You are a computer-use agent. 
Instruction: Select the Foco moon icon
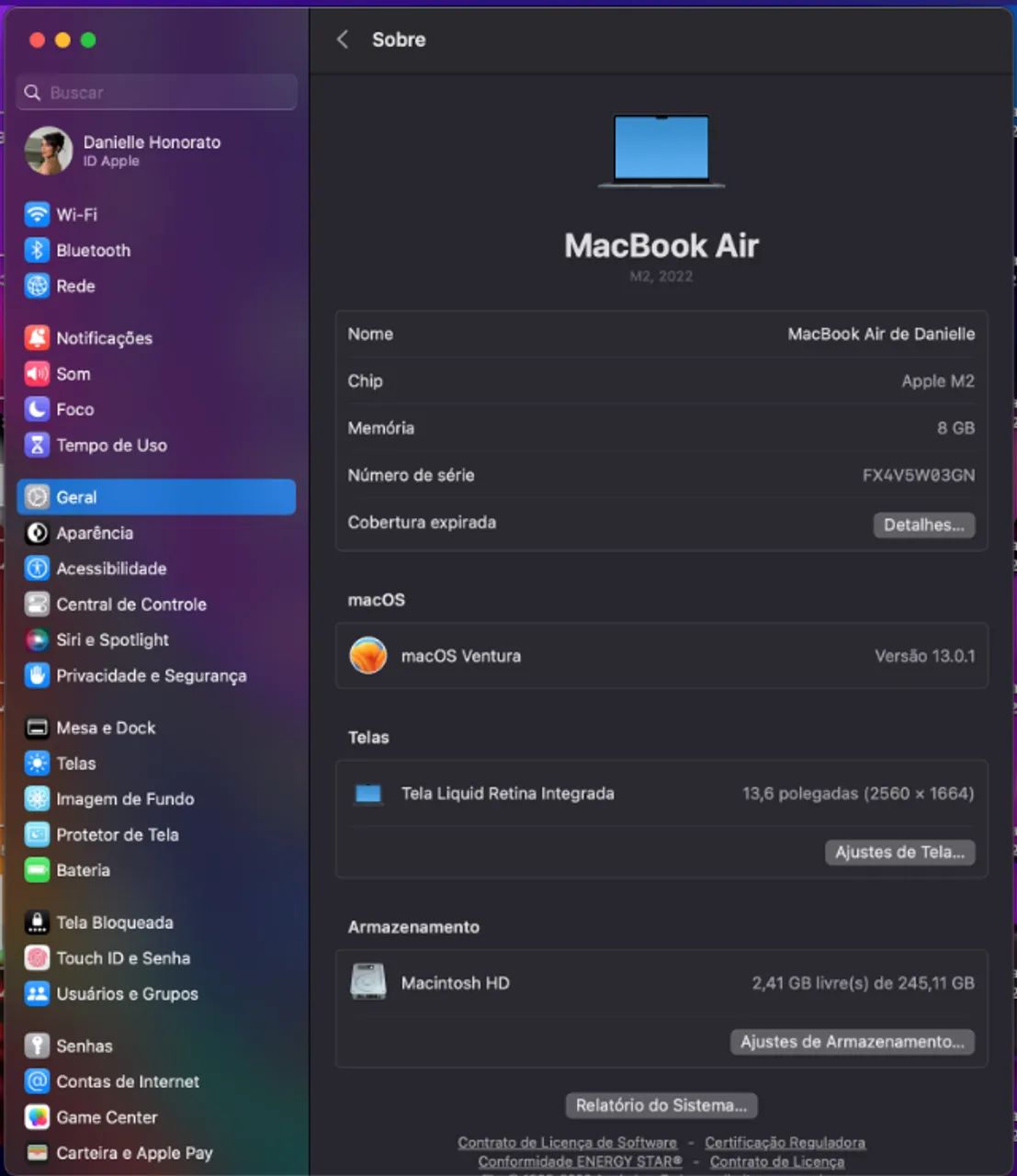(37, 409)
